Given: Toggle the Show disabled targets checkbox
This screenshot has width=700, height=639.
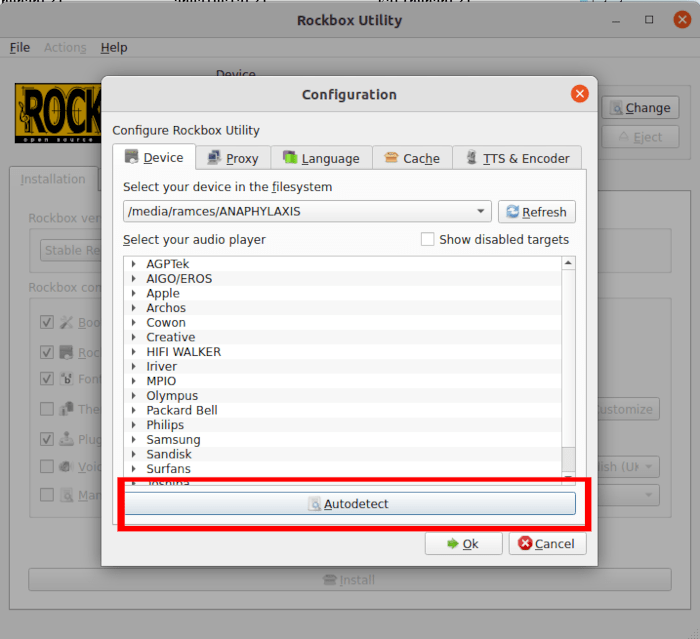Looking at the screenshot, I should pos(427,239).
